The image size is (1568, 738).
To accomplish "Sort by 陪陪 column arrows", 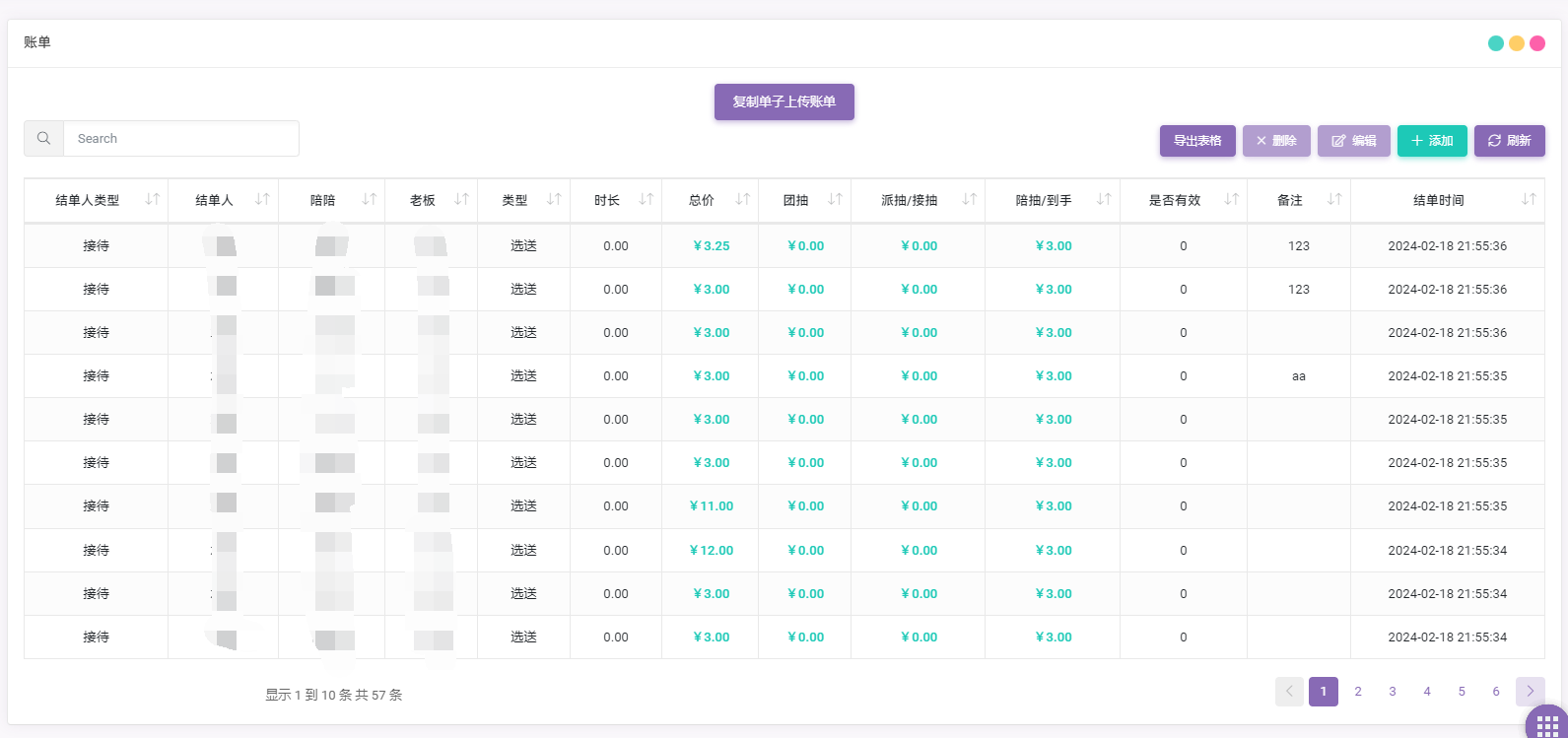I will coord(370,200).
